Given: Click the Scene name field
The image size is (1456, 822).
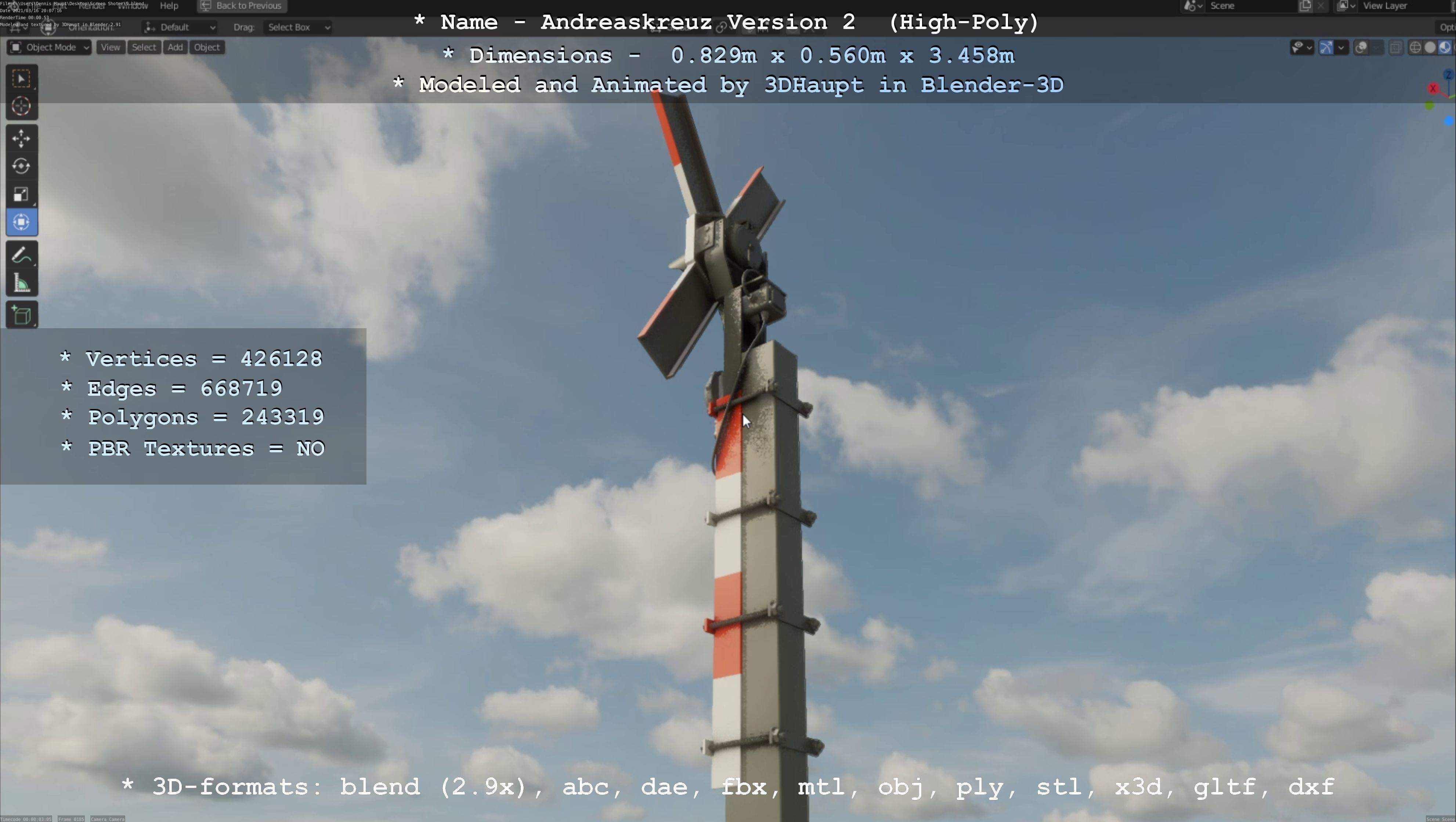Looking at the screenshot, I should pos(1252,6).
